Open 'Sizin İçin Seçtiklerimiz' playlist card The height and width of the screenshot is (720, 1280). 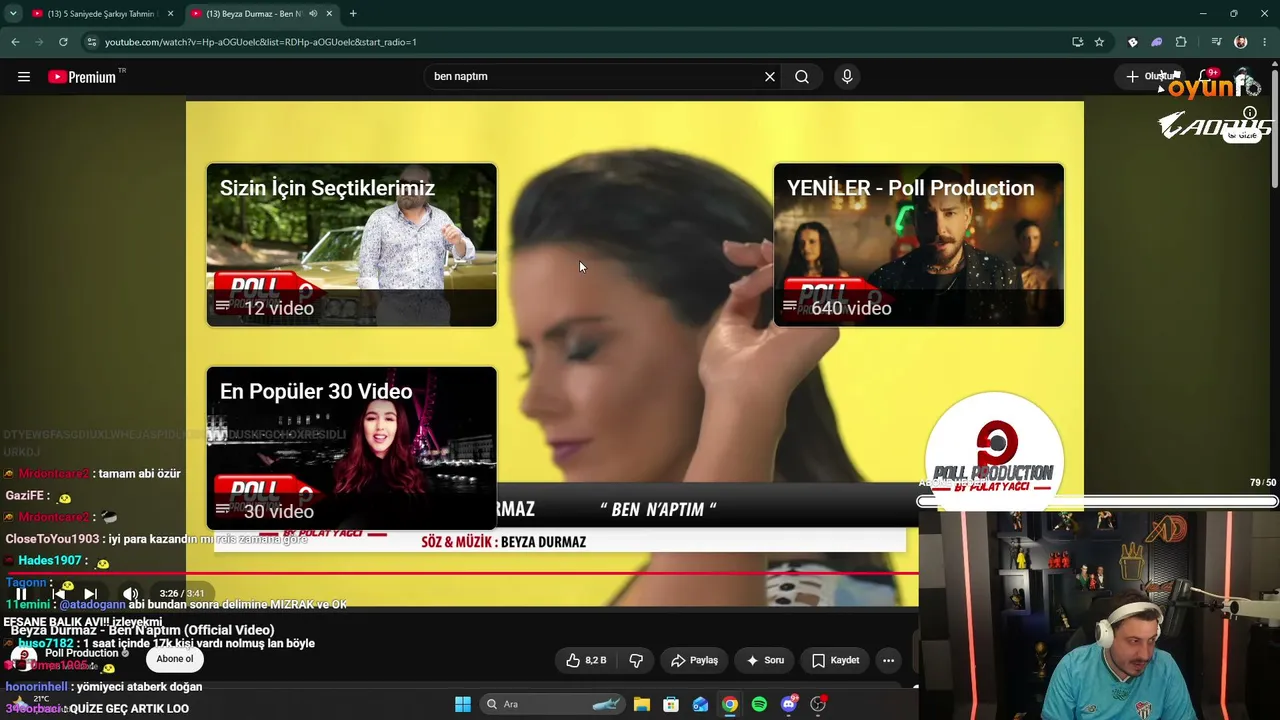[x=351, y=245]
